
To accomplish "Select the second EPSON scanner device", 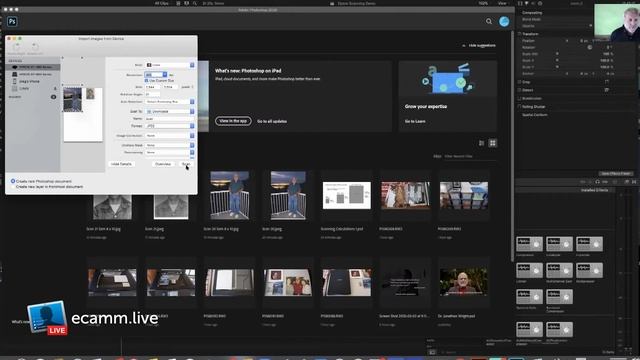I will pos(33,74).
